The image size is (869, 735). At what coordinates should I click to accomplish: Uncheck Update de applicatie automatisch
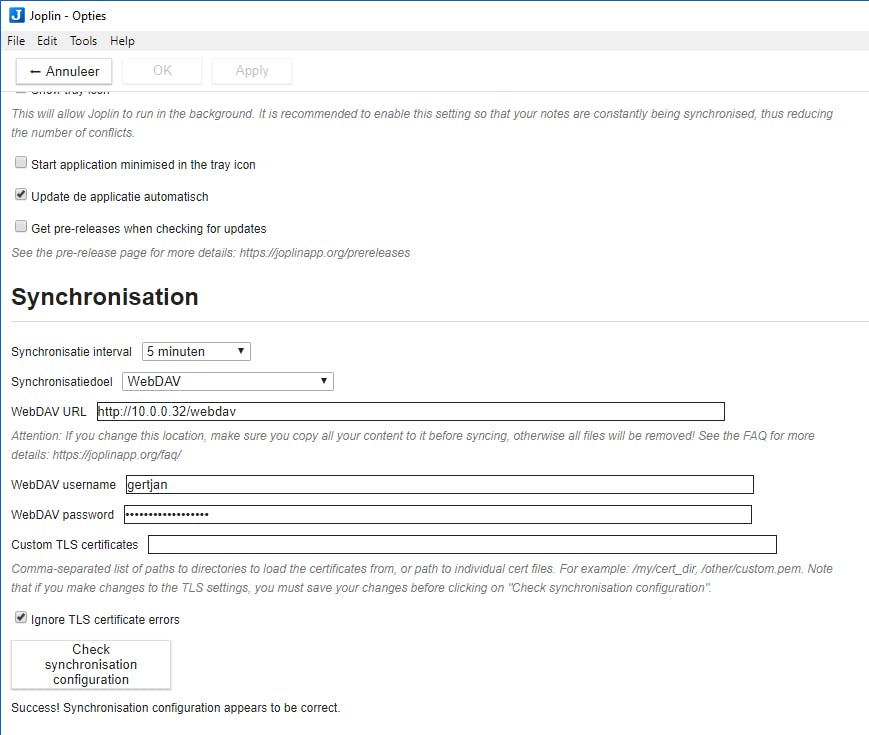21,195
